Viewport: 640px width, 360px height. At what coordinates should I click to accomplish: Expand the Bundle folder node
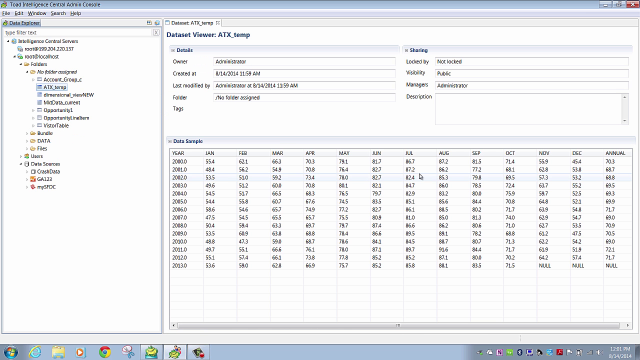27,133
